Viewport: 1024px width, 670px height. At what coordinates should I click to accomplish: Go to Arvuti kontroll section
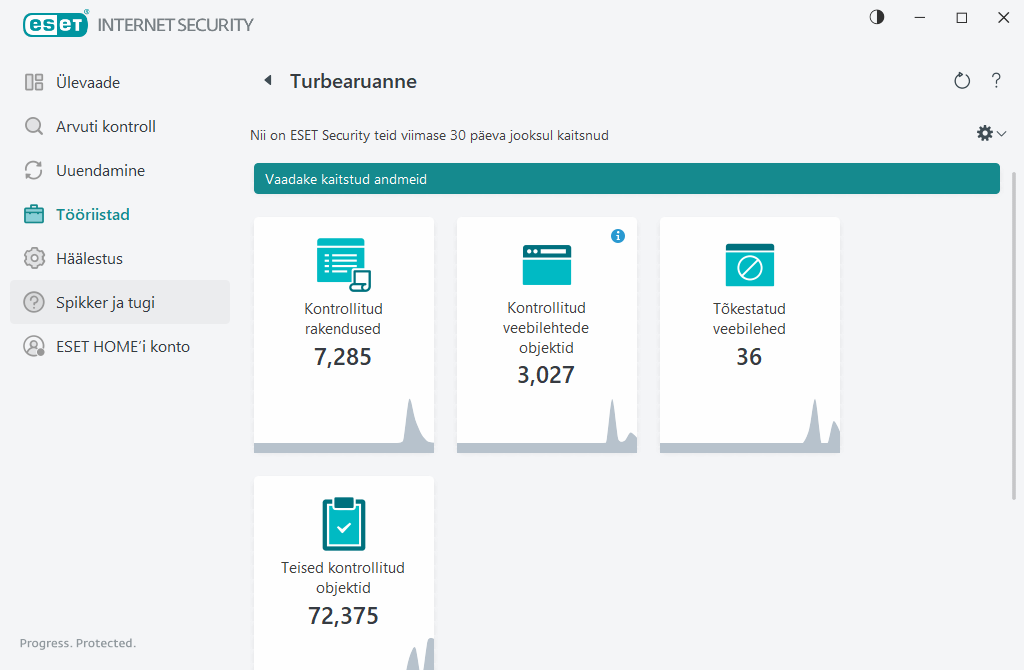(x=105, y=127)
